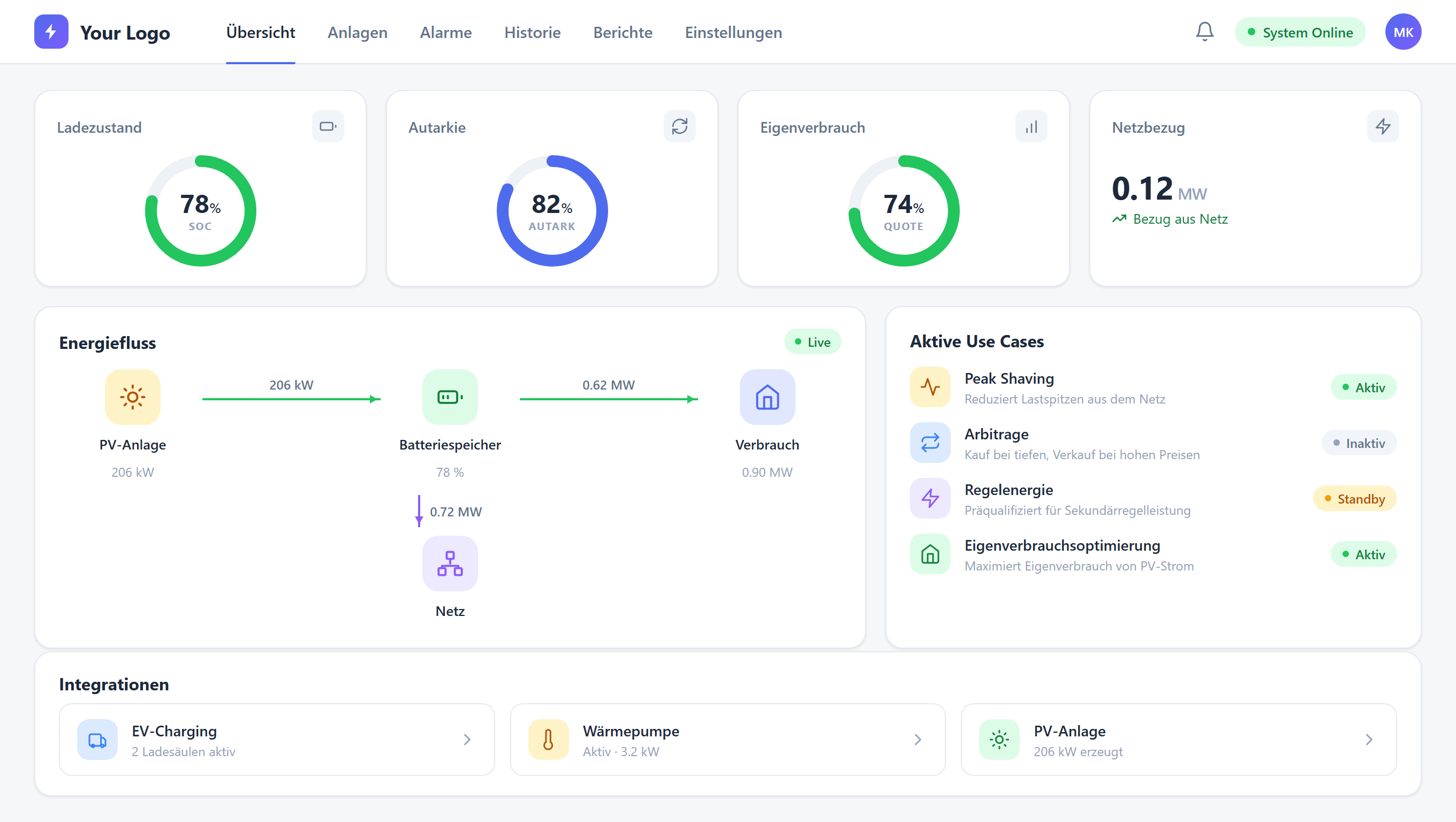Open the Historie tab

pos(533,32)
